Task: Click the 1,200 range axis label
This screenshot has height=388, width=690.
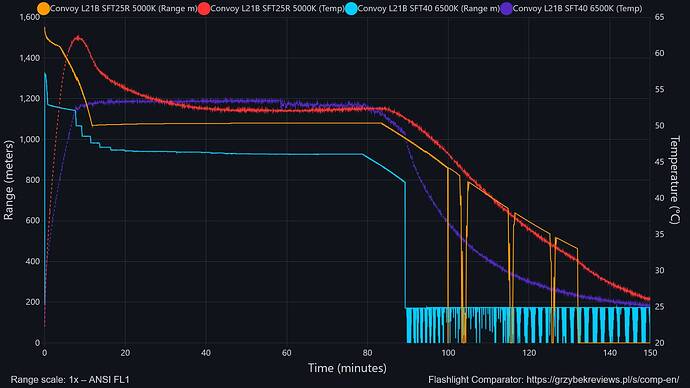Action: point(29,99)
